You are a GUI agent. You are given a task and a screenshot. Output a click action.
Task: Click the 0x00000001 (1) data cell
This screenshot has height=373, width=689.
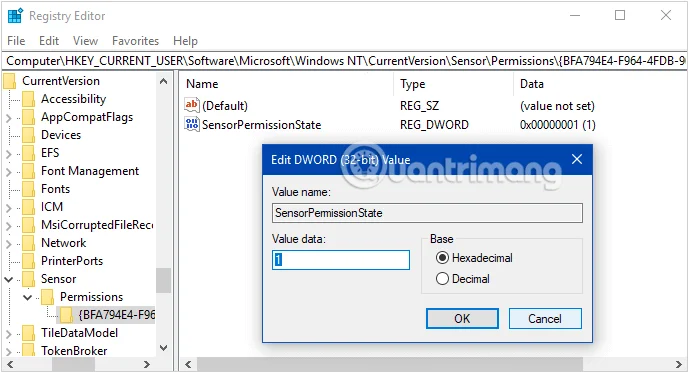pos(558,125)
